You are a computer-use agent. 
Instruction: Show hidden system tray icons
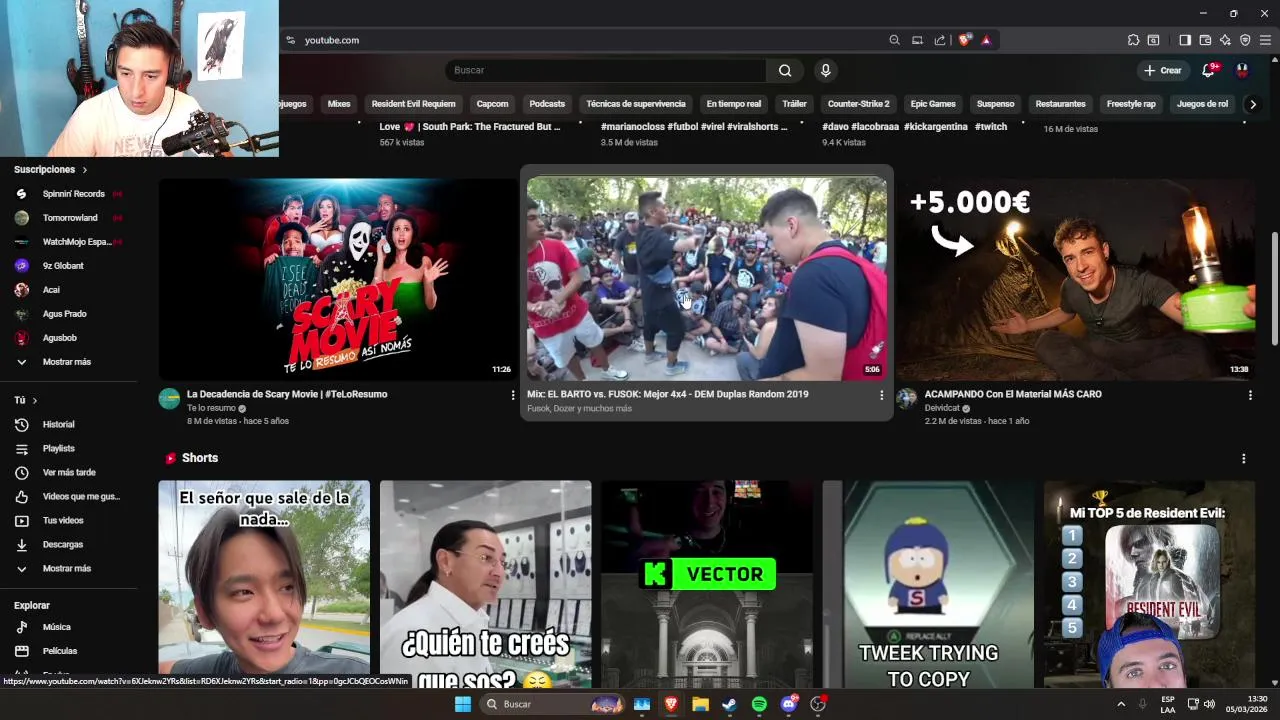pos(1121,704)
